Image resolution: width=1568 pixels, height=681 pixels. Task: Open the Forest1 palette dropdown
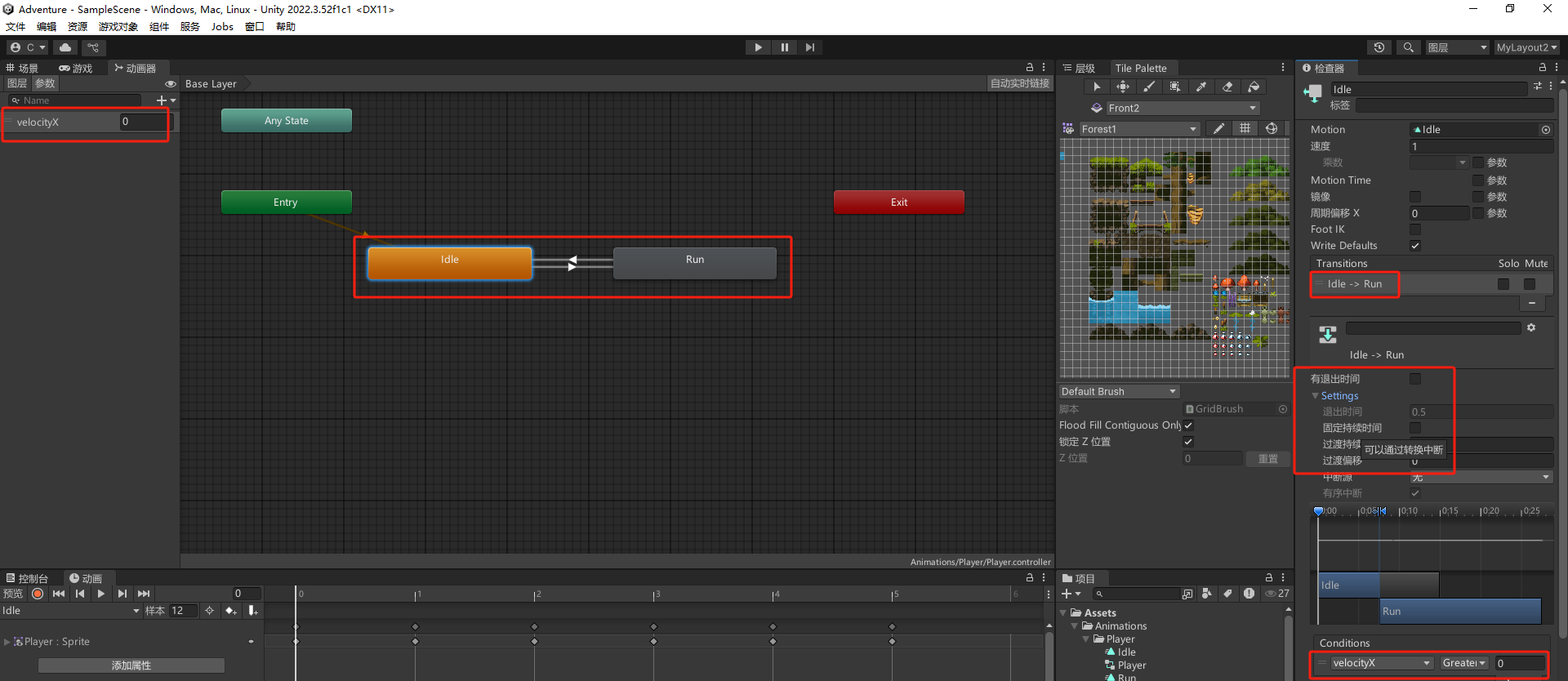pos(1139,129)
